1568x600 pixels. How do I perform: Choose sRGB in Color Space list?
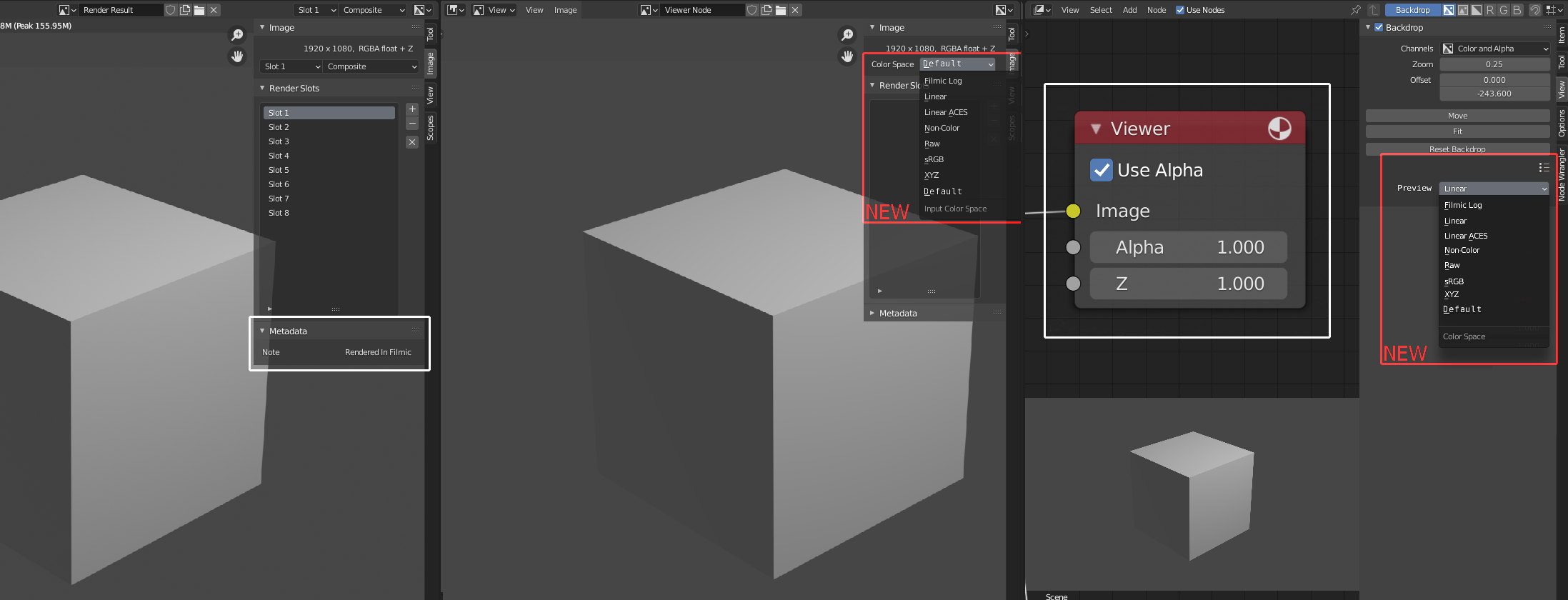point(934,159)
